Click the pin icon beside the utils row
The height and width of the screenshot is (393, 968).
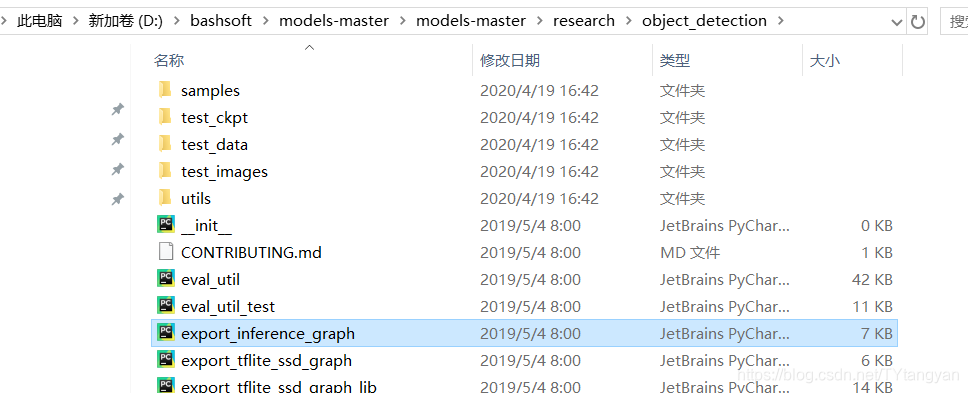click(117, 199)
